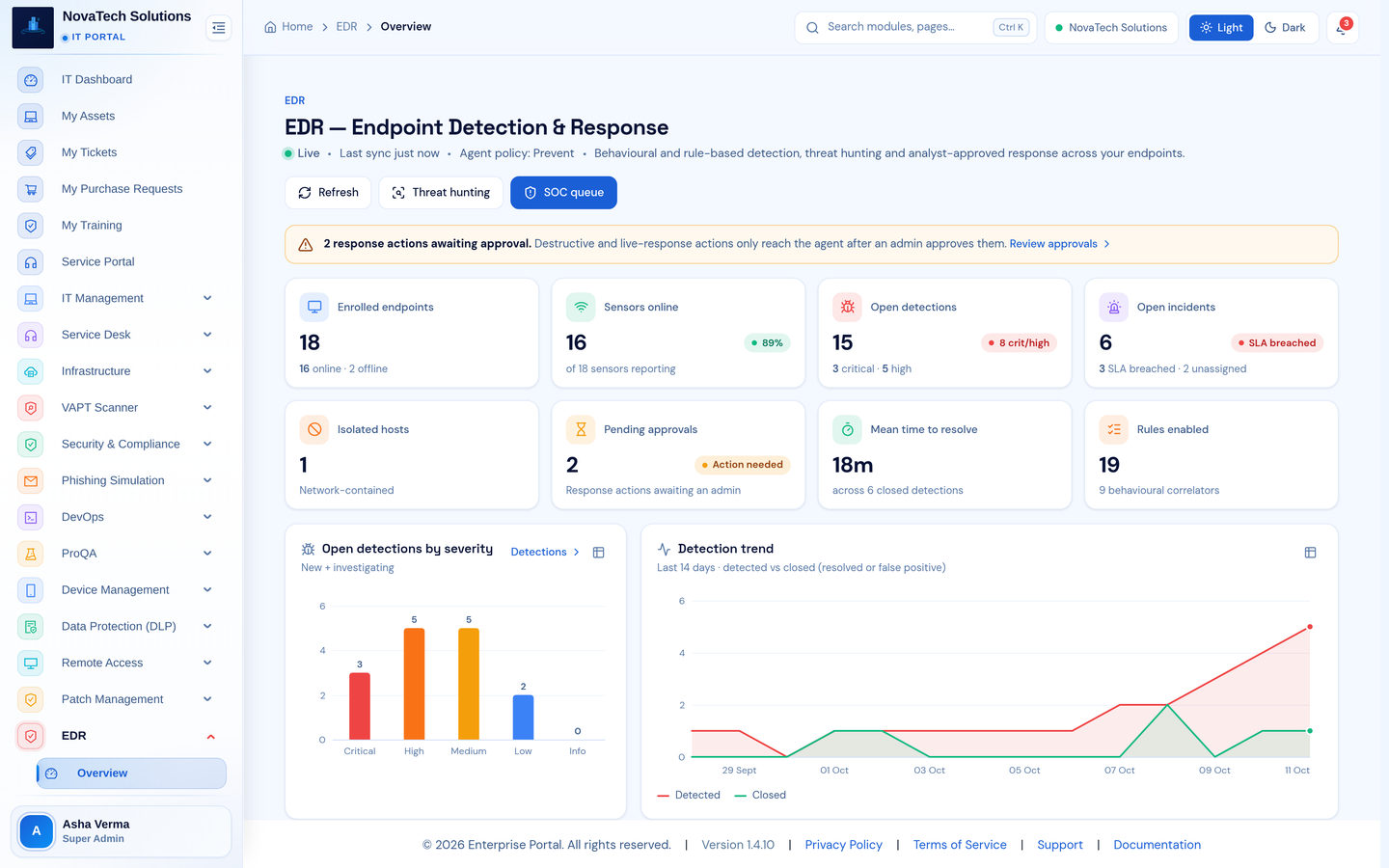Click the sidebar collapse icon
Screen dimensions: 1389x868
click(x=219, y=28)
